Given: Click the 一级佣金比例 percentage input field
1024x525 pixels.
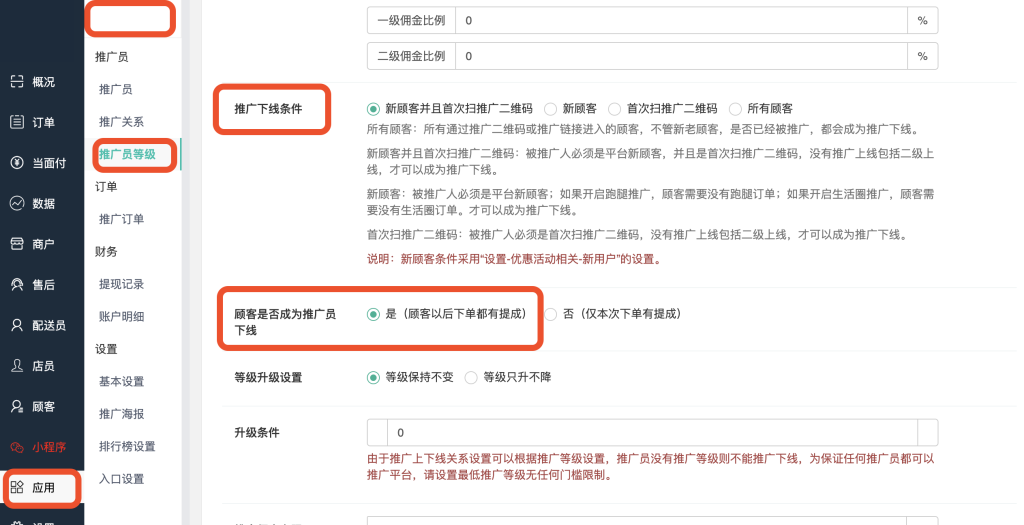Looking at the screenshot, I should [680, 20].
